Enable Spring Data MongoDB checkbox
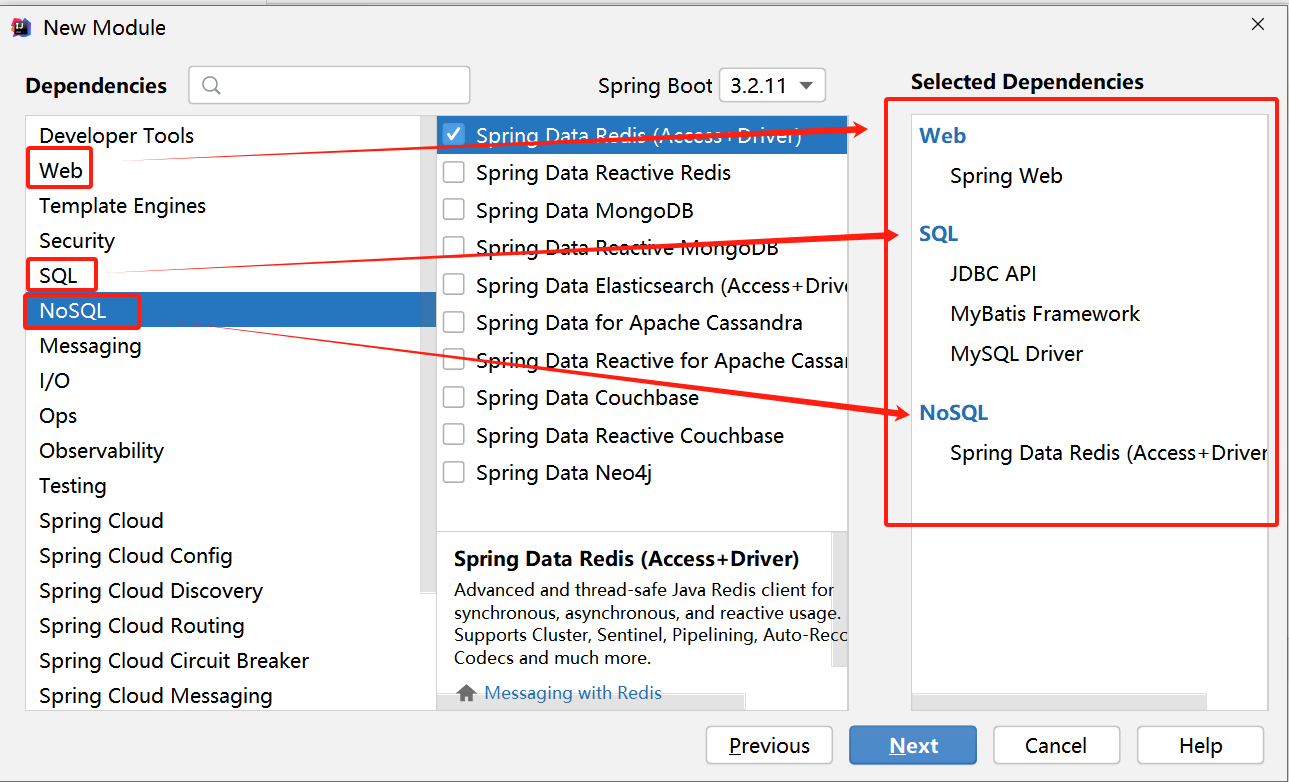The width and height of the screenshot is (1289, 782). point(454,210)
